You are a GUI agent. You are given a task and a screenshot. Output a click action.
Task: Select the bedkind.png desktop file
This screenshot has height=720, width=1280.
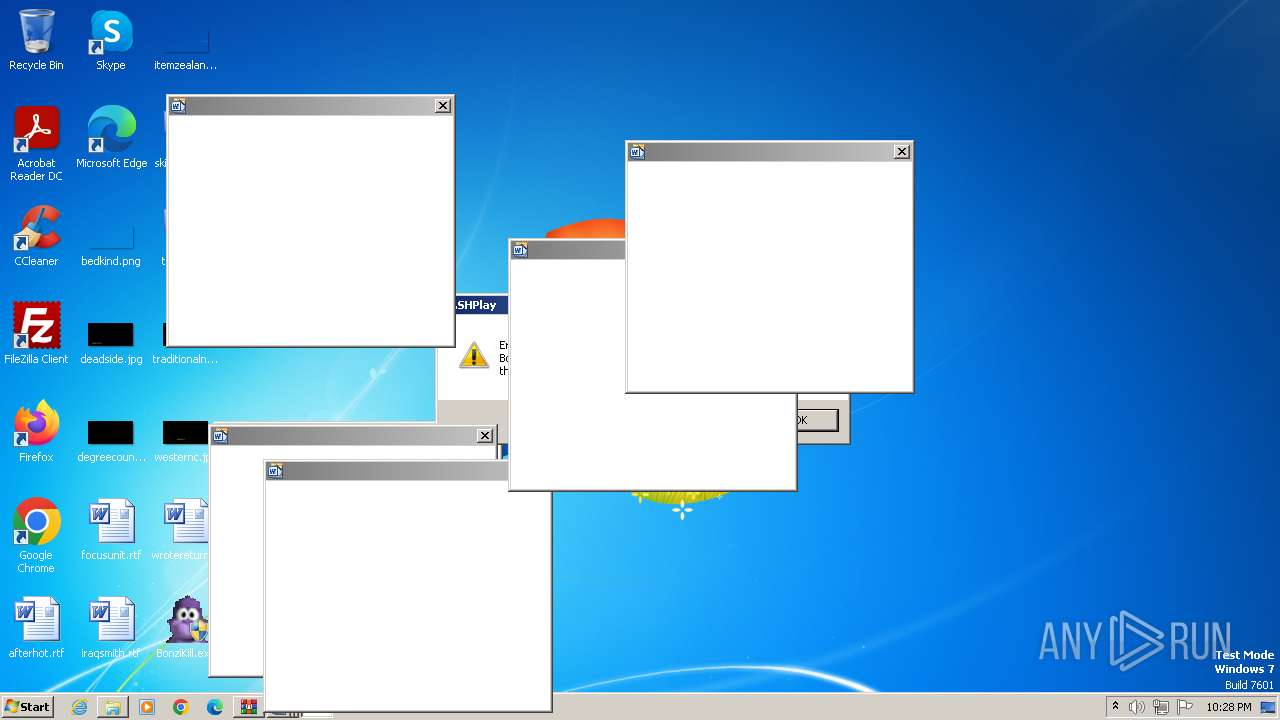(111, 246)
